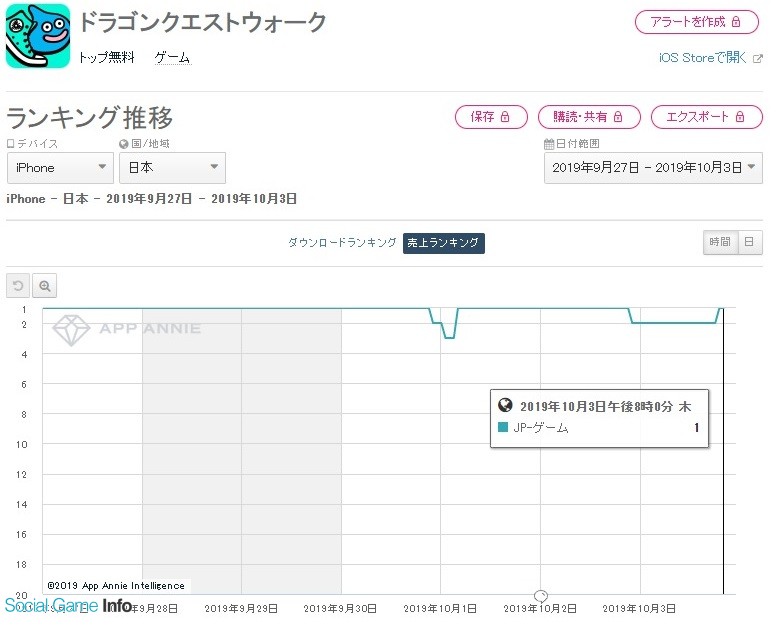Viewport: 770px width, 618px height.
Task: Open the date range dropdown
Action: (654, 168)
